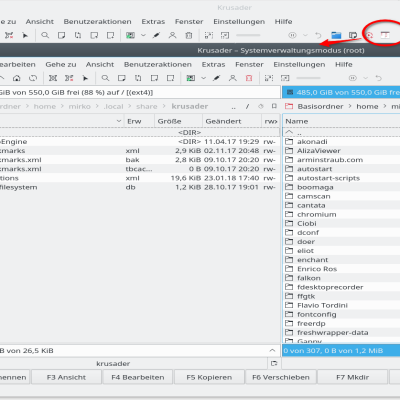The width and height of the screenshot is (400, 400).
Task: Click the F7 Mkdir button
Action: [352, 377]
